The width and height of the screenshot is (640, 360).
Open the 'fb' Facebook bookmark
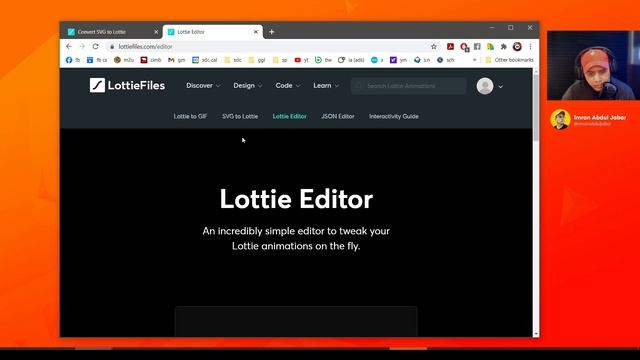click(x=73, y=60)
